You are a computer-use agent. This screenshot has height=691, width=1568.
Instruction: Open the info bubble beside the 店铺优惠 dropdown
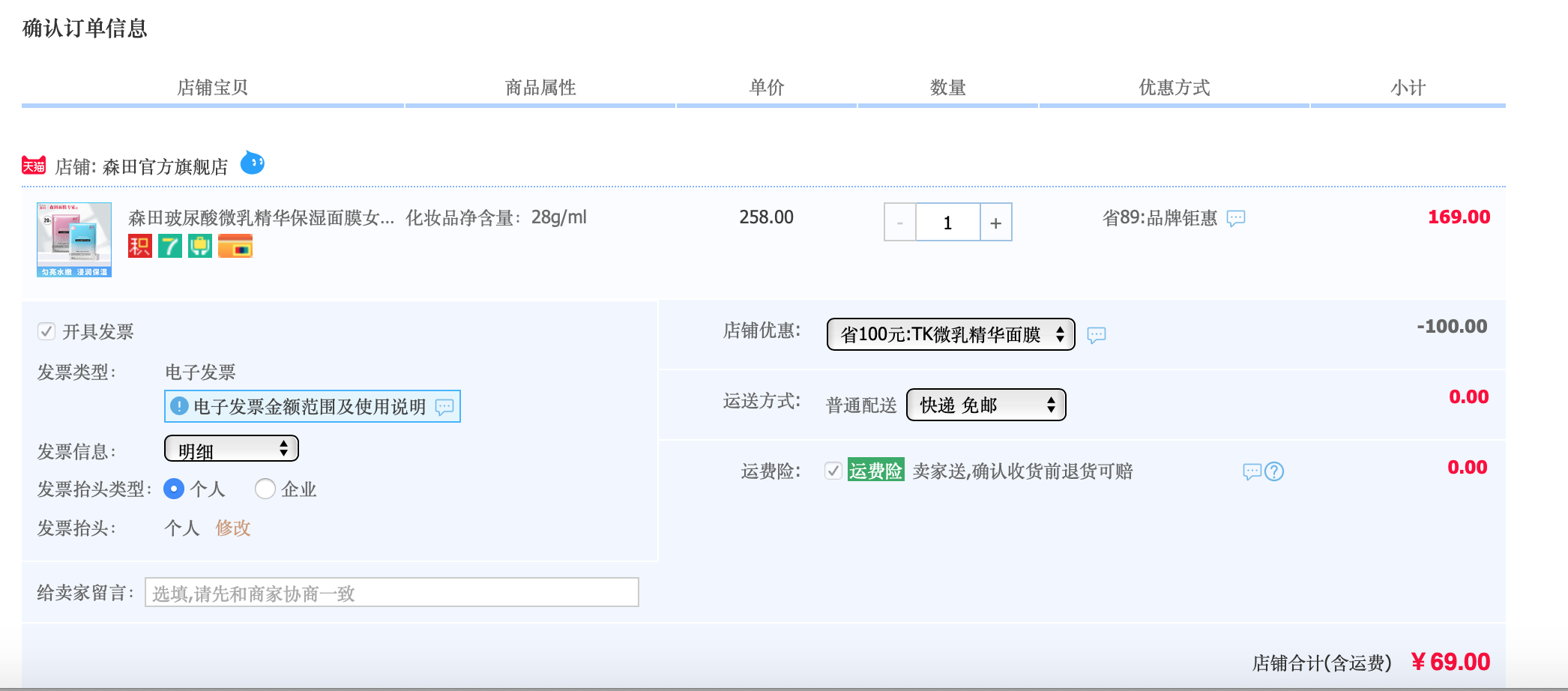point(1097,335)
